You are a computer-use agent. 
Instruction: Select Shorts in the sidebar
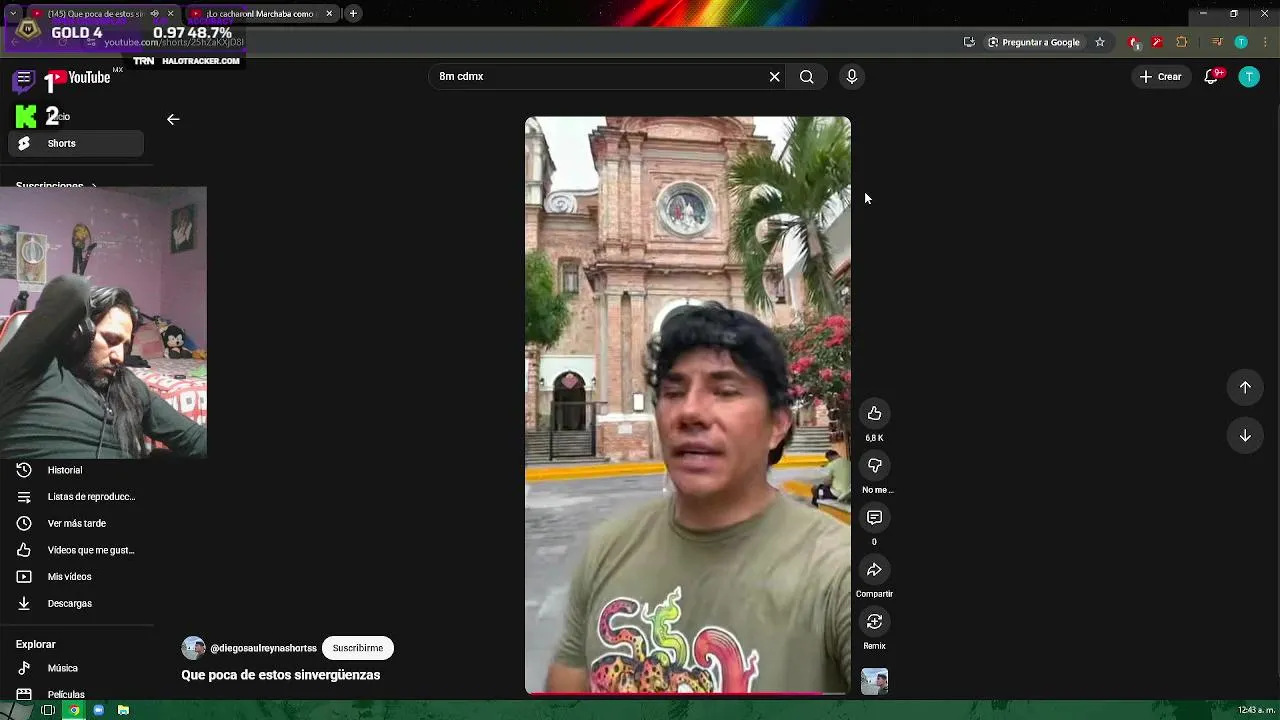tap(76, 144)
